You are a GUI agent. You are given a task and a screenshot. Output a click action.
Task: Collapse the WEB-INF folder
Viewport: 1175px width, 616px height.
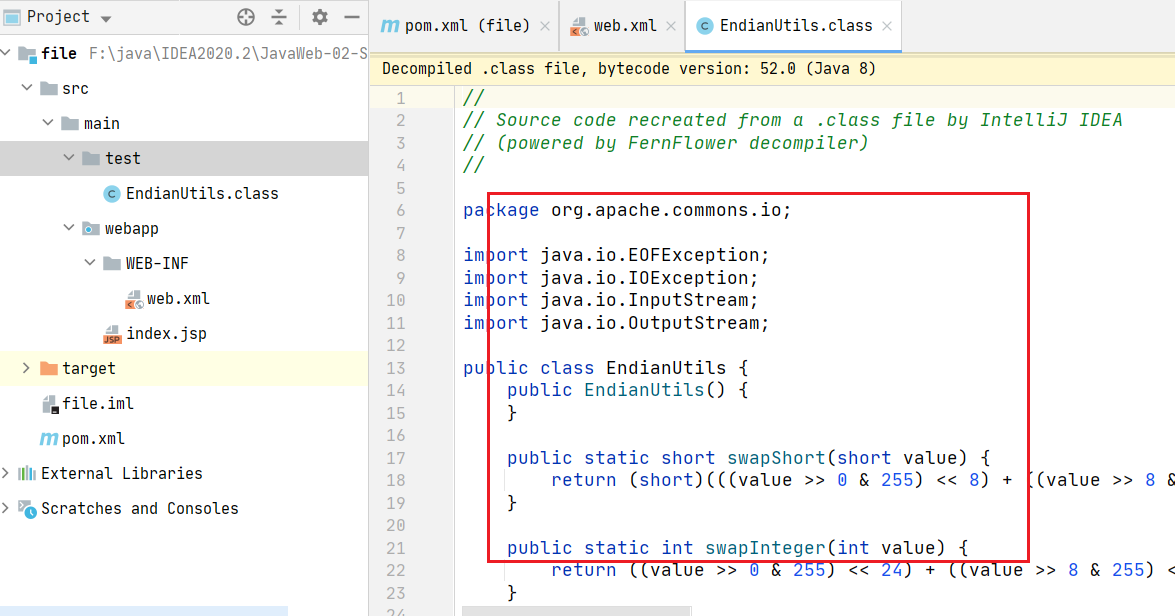[90, 263]
